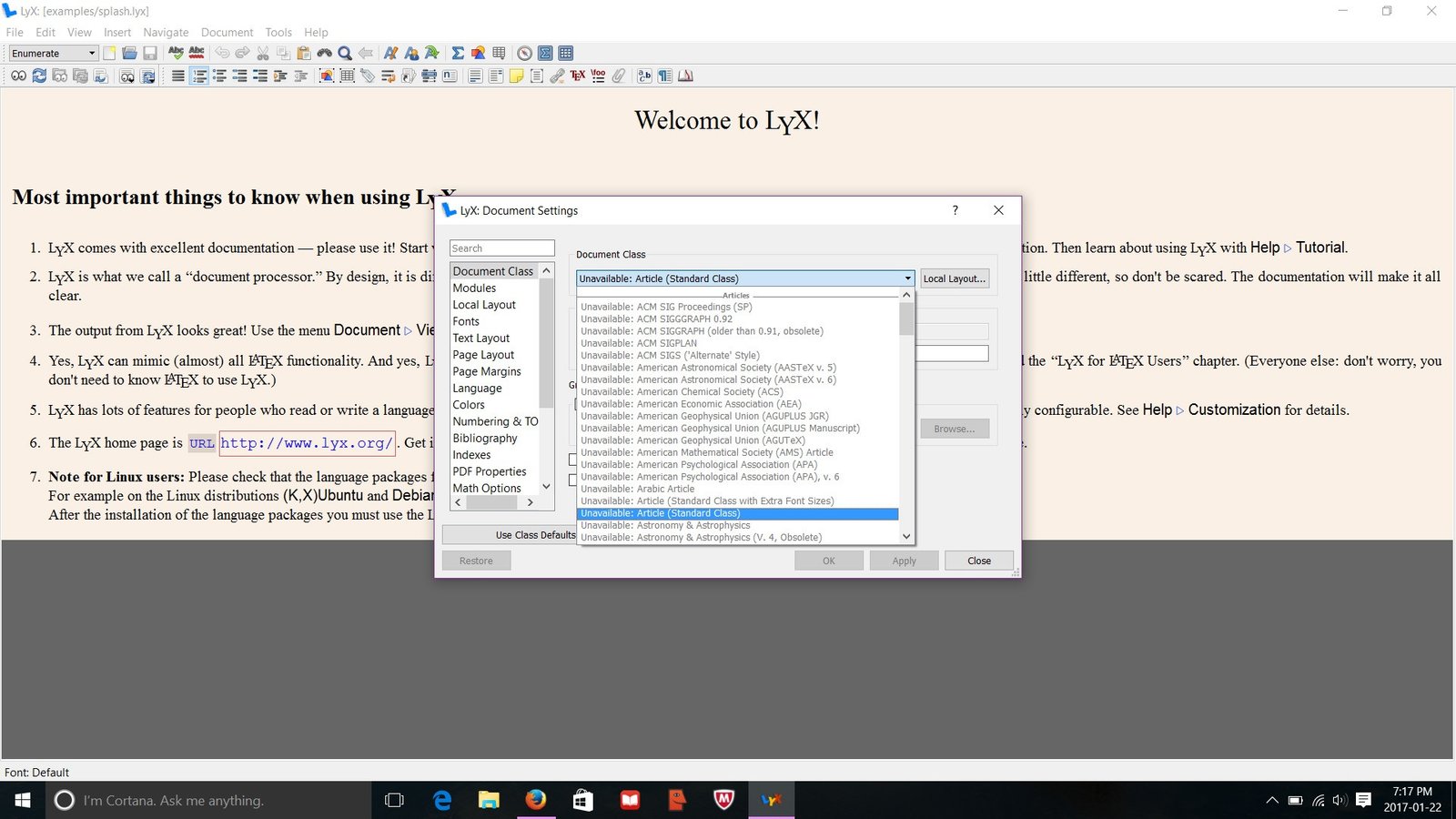This screenshot has height=819, width=1456.
Task: Click the Local Layout... button
Action: (x=955, y=278)
